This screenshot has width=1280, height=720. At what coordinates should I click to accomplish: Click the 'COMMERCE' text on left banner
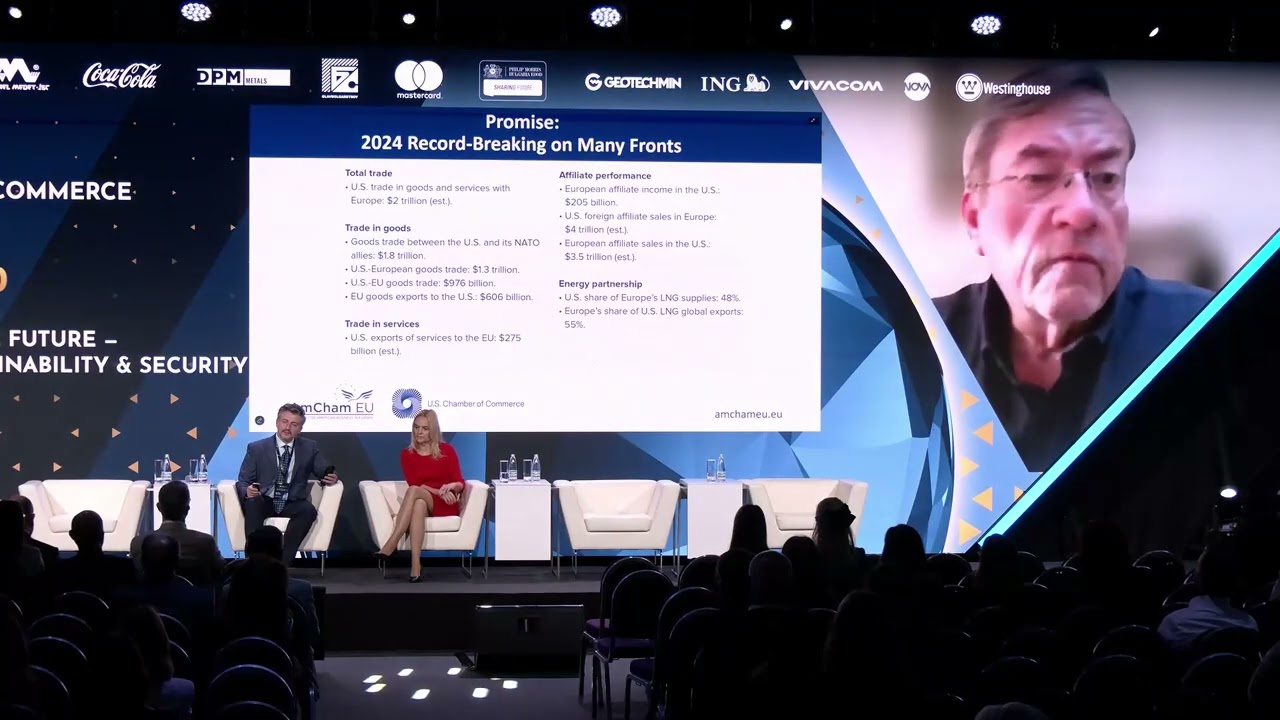coord(66,192)
